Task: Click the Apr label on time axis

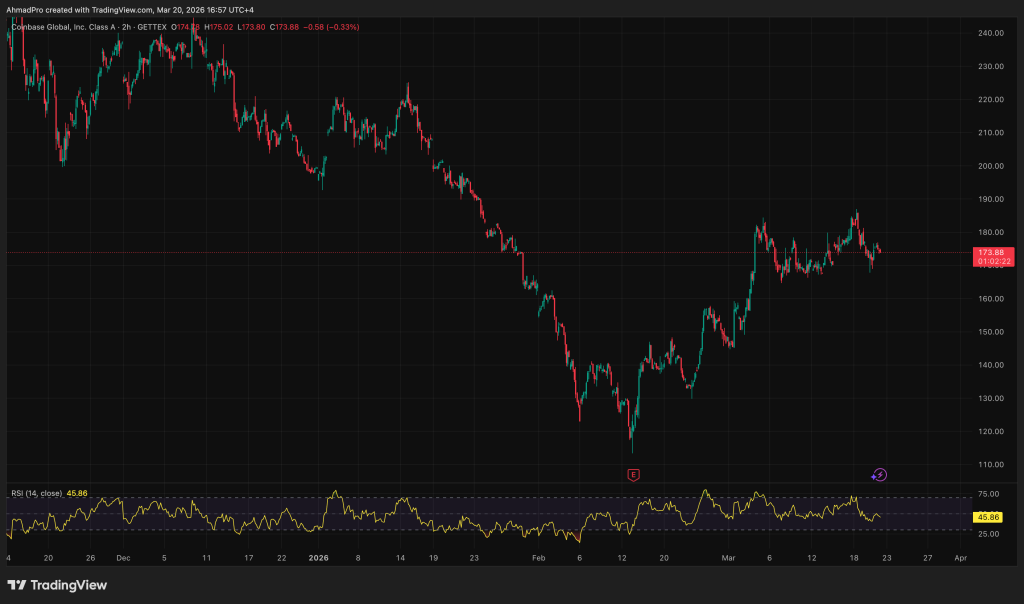Action: [x=960, y=557]
